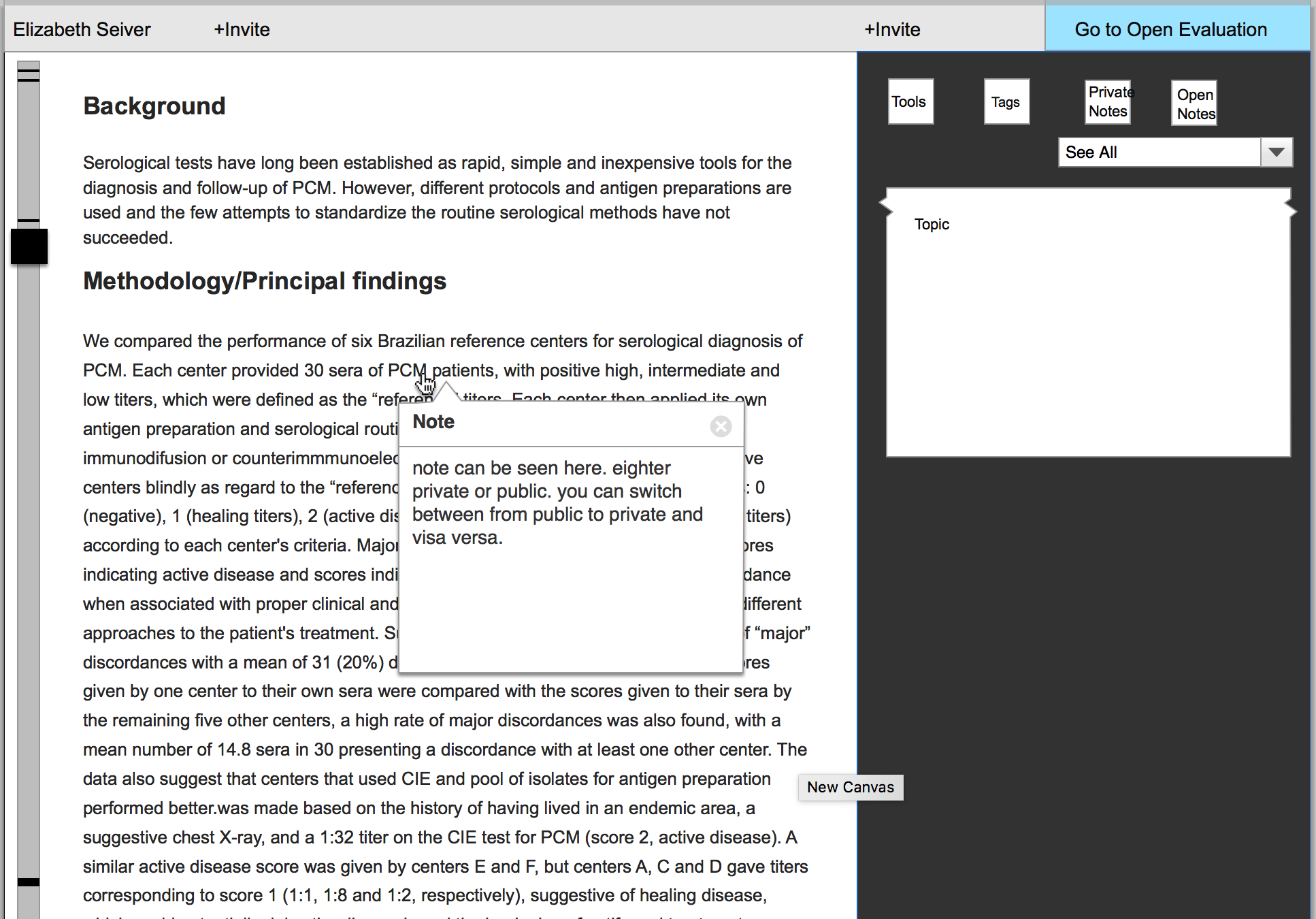Click the bottom black marker on the document scrollbar
This screenshot has width=1316, height=919.
[x=29, y=882]
